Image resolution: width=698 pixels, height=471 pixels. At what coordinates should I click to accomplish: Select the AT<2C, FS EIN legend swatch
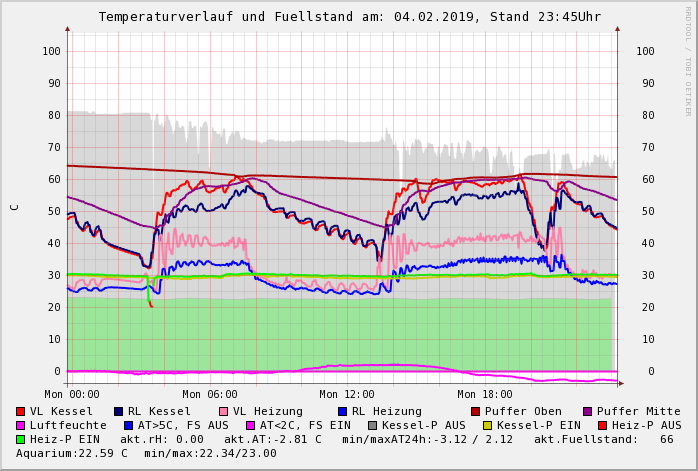pos(251,425)
